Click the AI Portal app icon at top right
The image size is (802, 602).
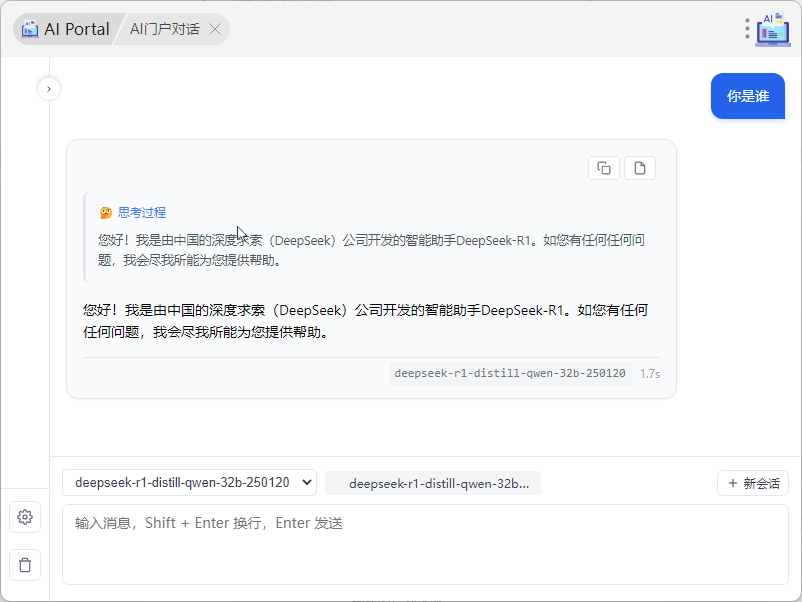click(773, 29)
